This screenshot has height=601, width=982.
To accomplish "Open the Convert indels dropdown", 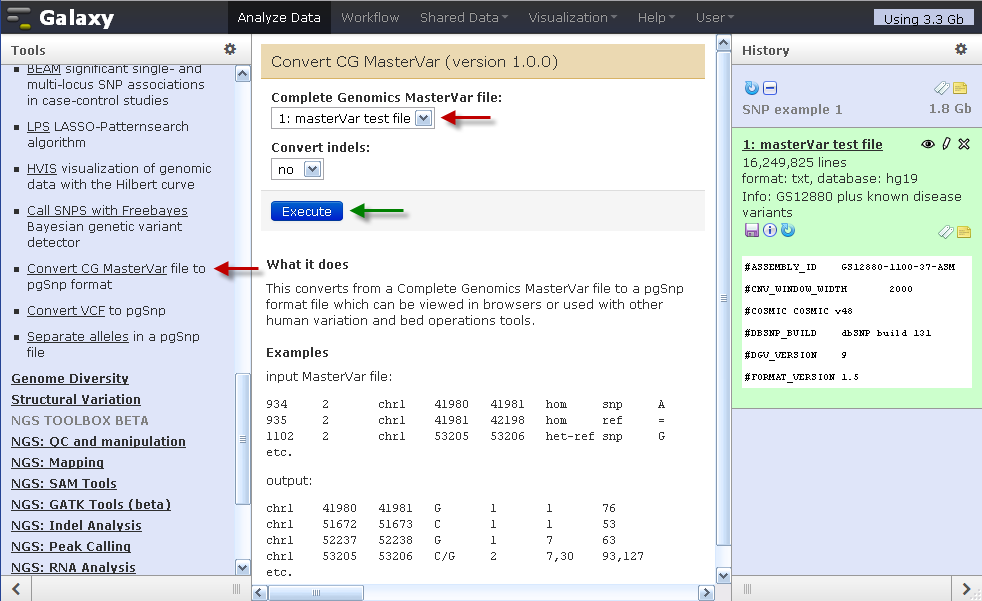I will point(297,169).
